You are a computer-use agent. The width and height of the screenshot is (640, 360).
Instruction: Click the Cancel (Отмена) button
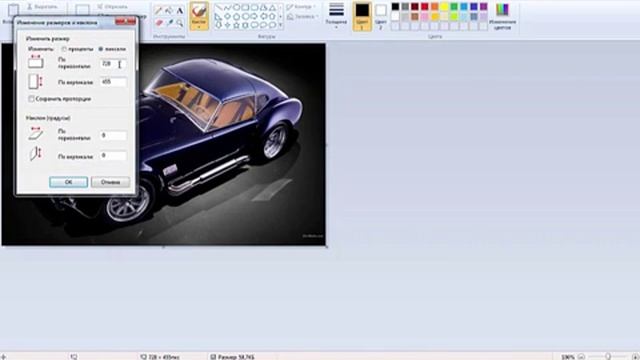point(111,182)
